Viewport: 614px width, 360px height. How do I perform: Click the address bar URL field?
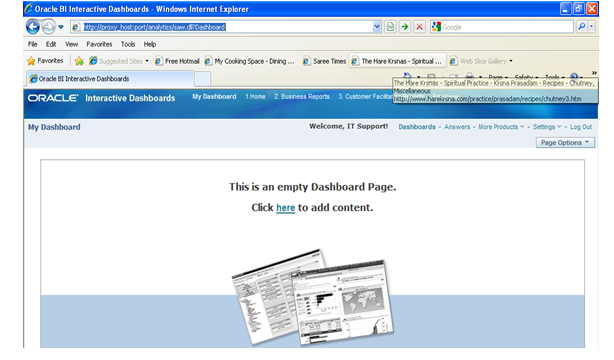(227, 27)
